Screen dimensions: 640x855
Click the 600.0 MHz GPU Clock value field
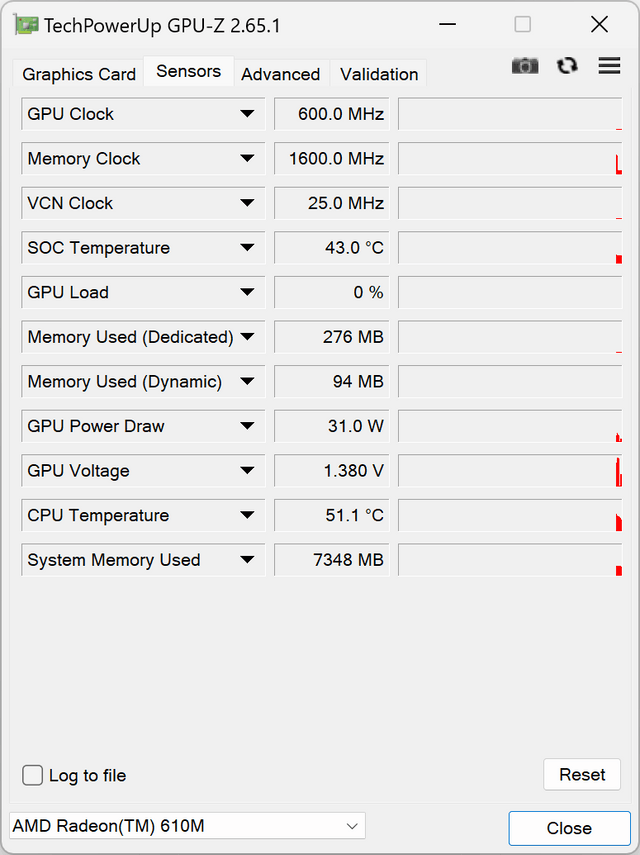click(331, 114)
